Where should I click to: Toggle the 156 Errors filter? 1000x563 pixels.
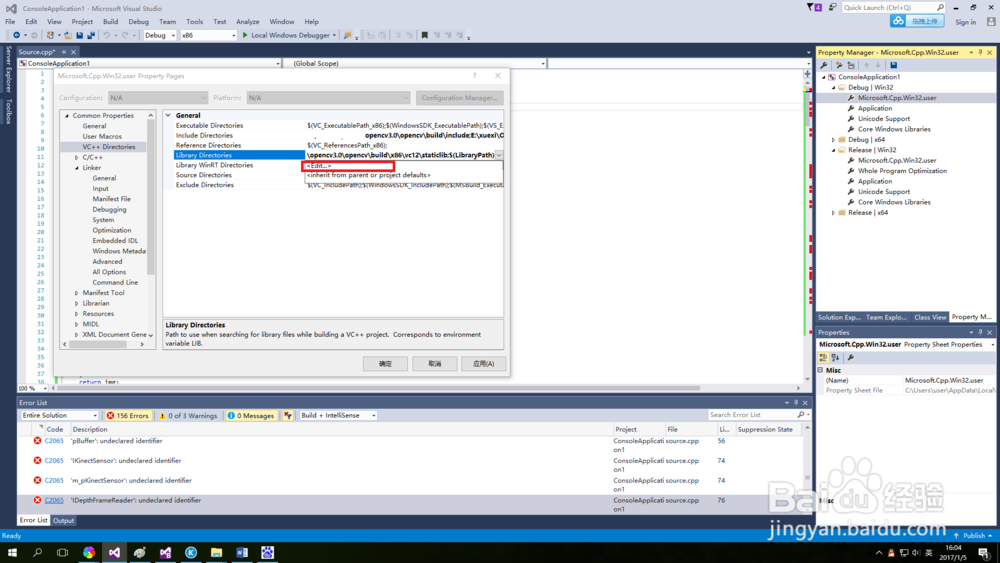coord(128,416)
